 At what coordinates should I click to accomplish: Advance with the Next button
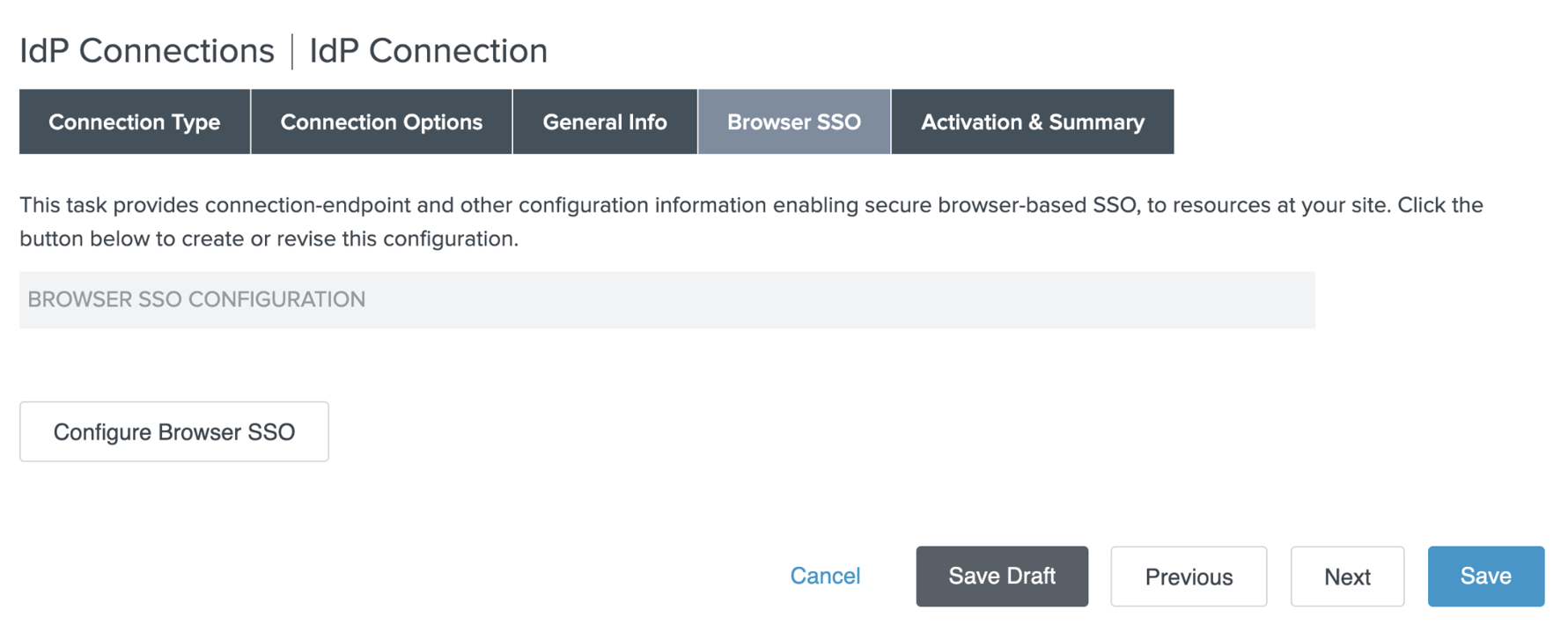pos(1347,577)
